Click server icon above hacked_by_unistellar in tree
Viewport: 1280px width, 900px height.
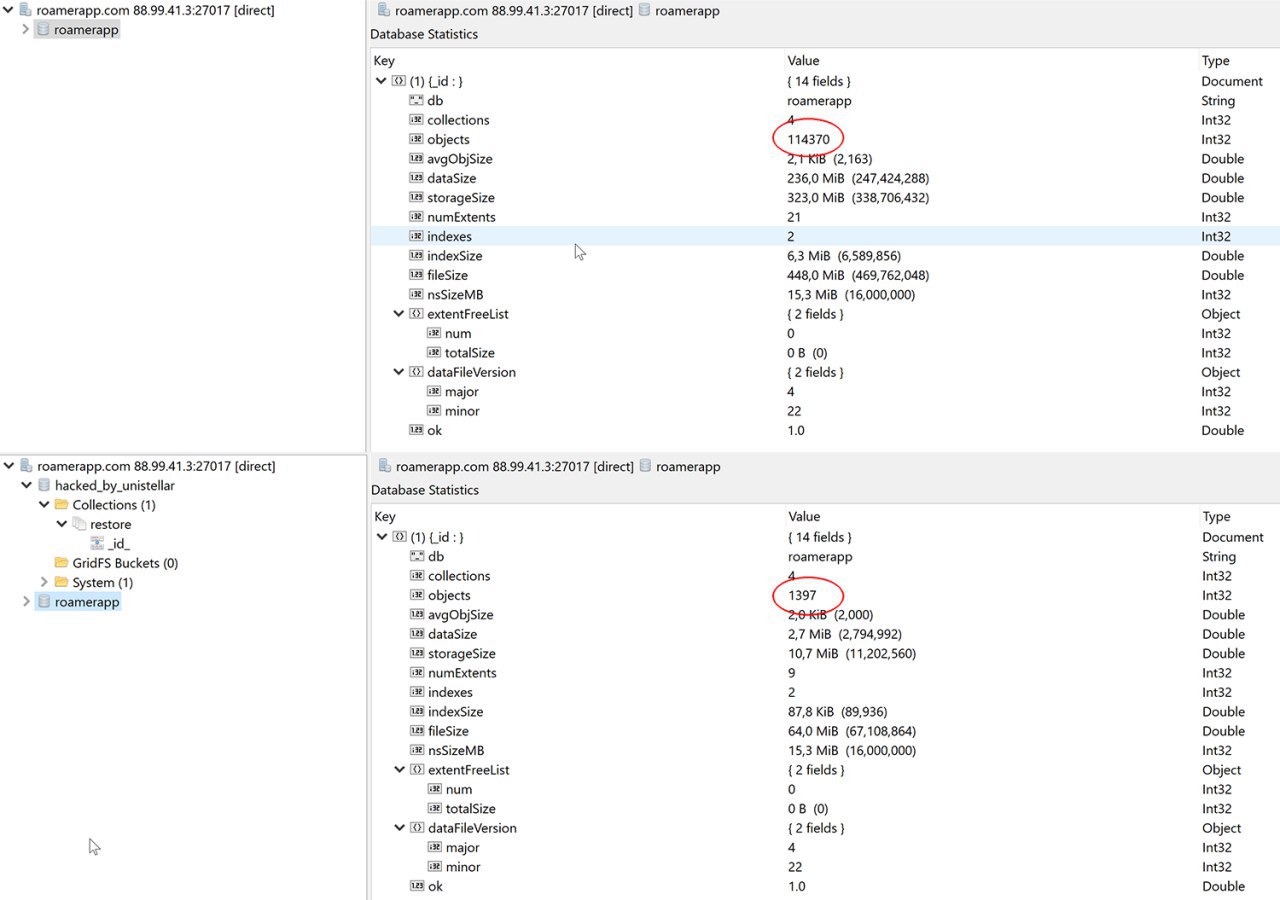point(25,466)
